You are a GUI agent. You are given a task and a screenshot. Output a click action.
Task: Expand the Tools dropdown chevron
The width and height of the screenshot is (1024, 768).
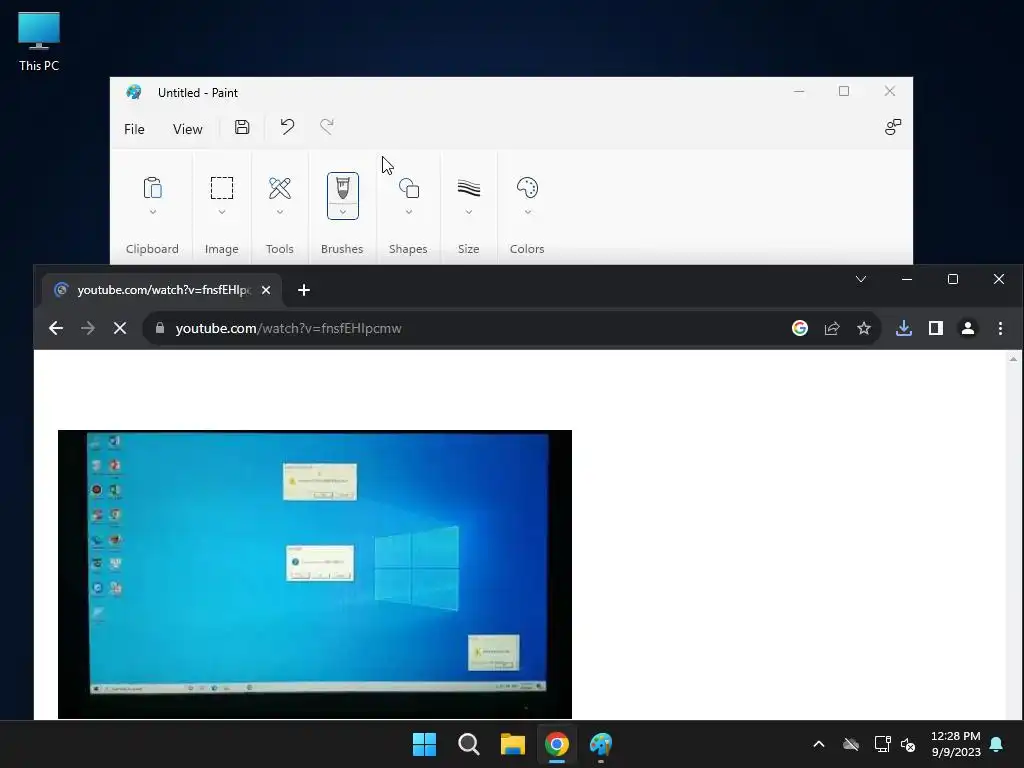point(280,212)
